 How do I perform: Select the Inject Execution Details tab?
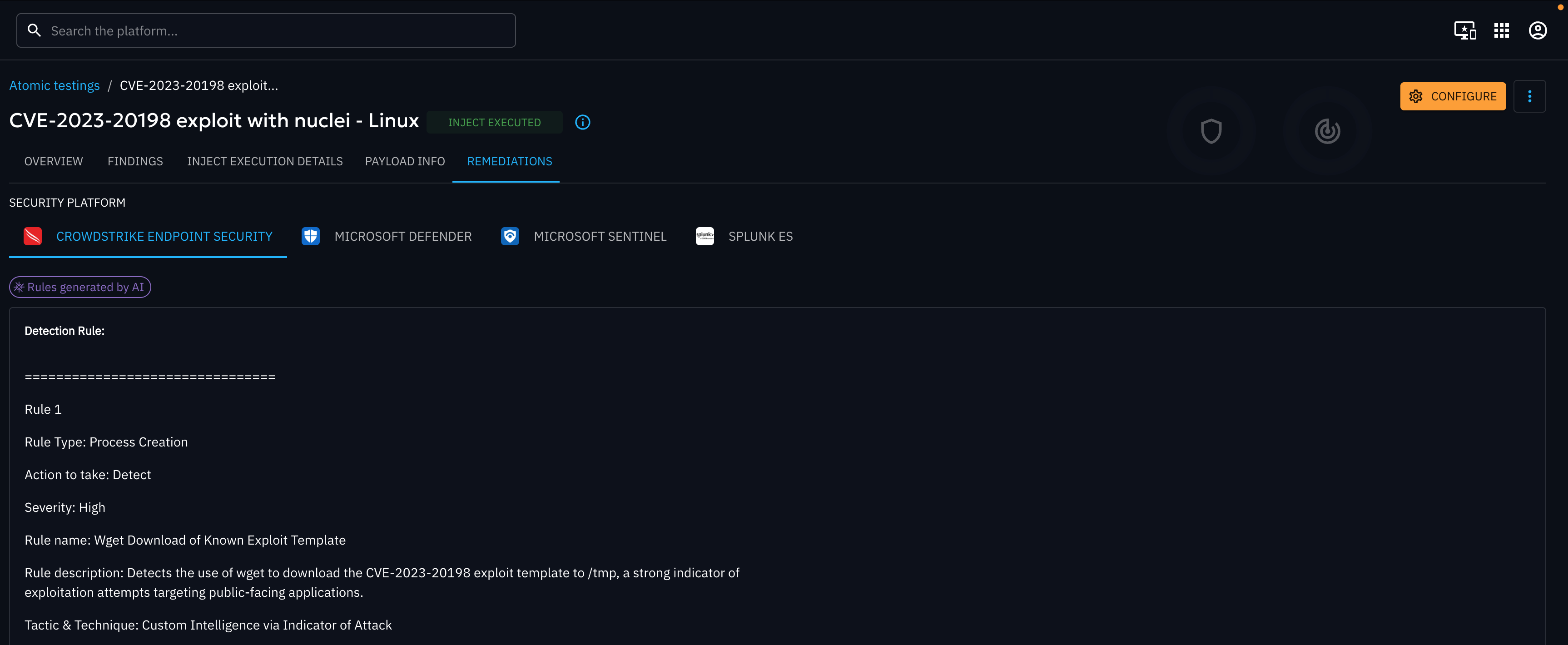[265, 161]
